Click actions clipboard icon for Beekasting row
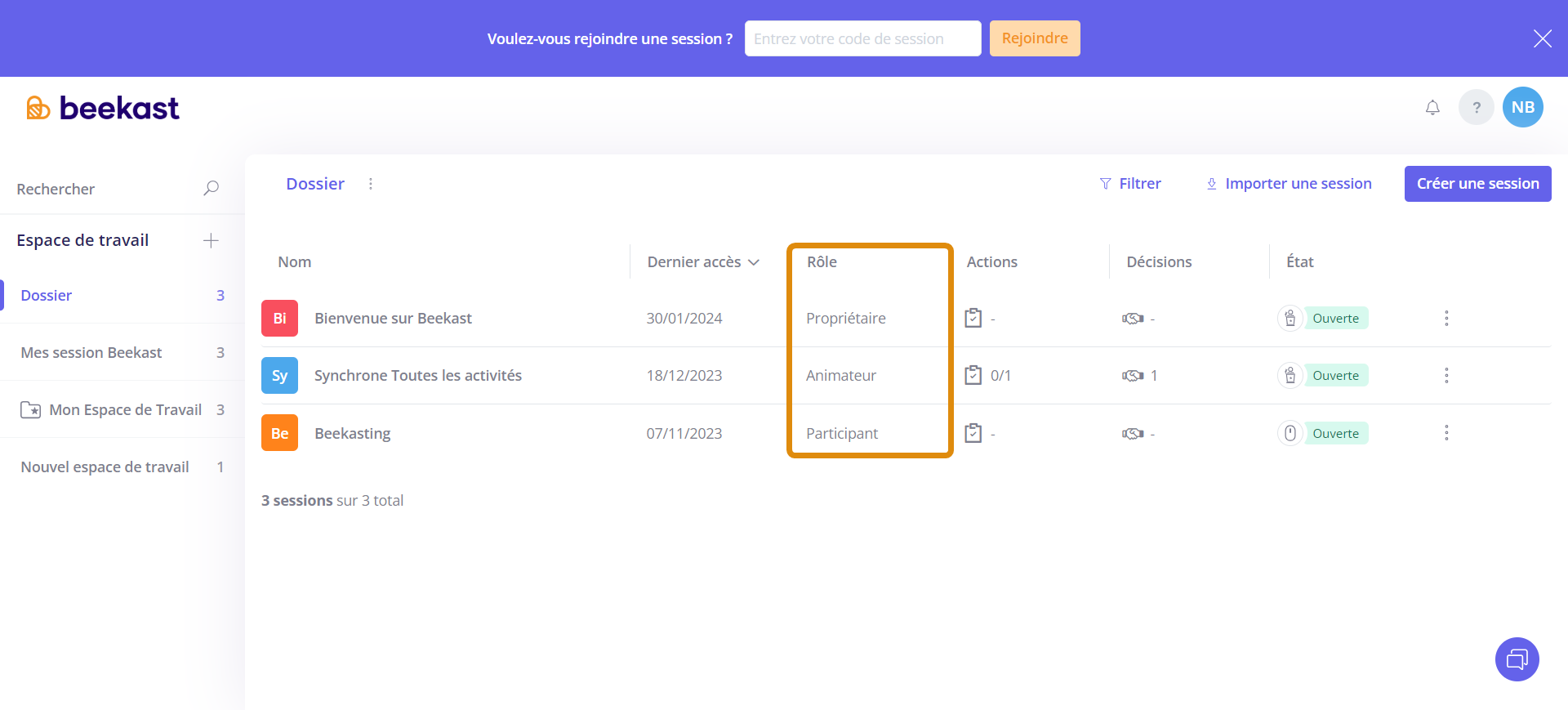 tap(973, 433)
